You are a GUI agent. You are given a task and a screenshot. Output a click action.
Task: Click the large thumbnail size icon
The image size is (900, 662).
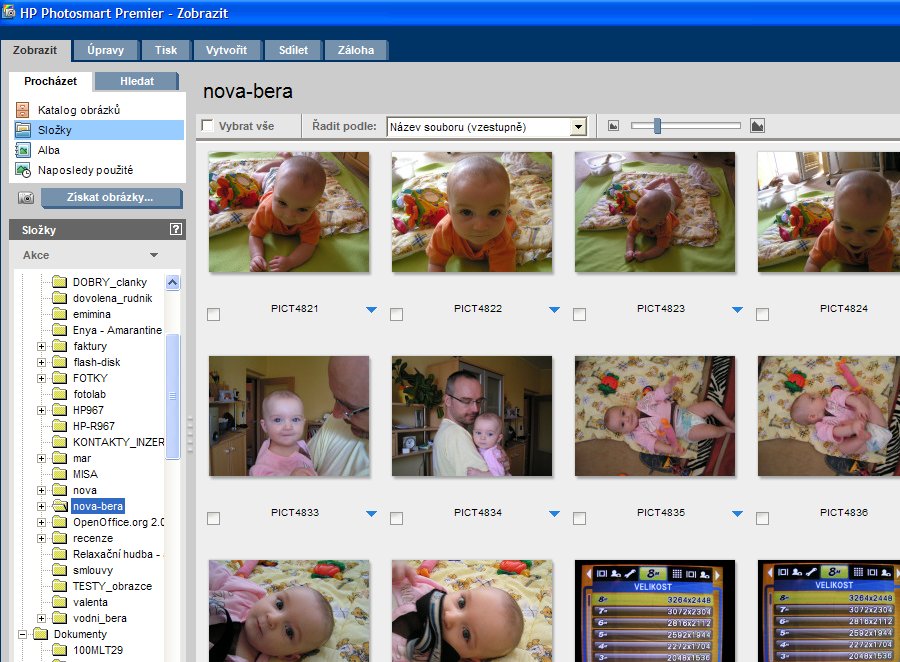click(757, 126)
